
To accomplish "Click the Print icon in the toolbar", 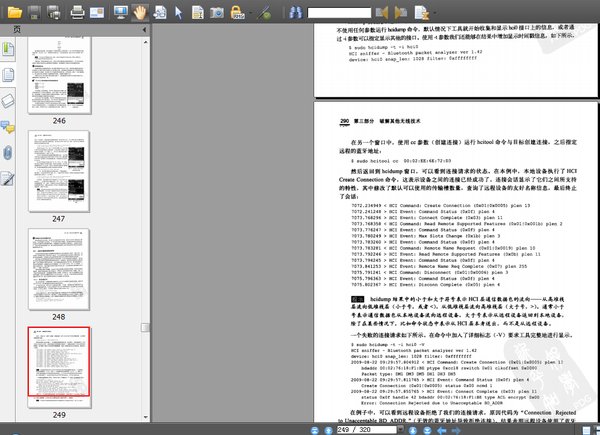I will click(x=77, y=13).
